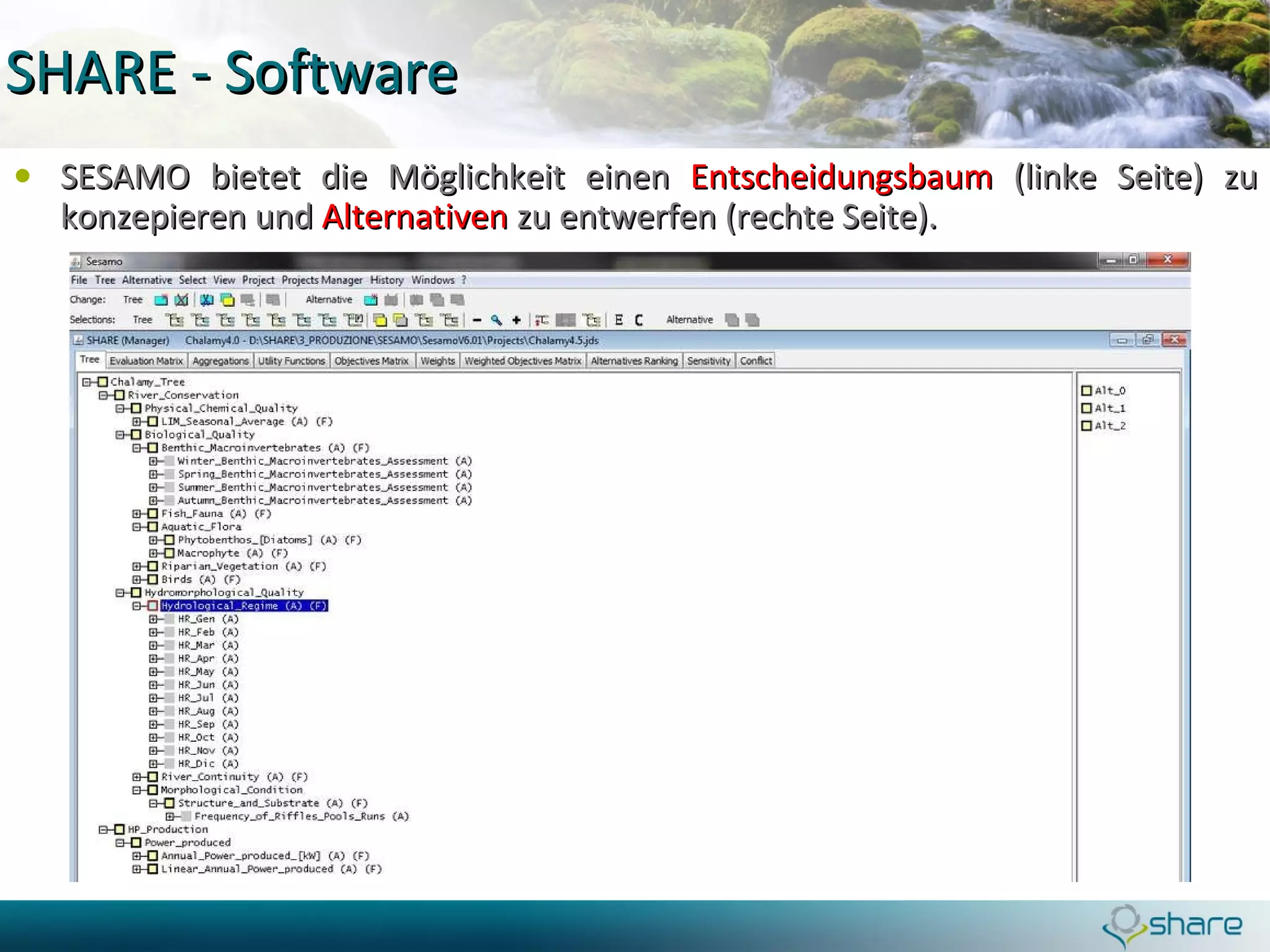The height and width of the screenshot is (952, 1270).
Task: Collapse the Chalamy_Tree root node
Action: (x=87, y=382)
